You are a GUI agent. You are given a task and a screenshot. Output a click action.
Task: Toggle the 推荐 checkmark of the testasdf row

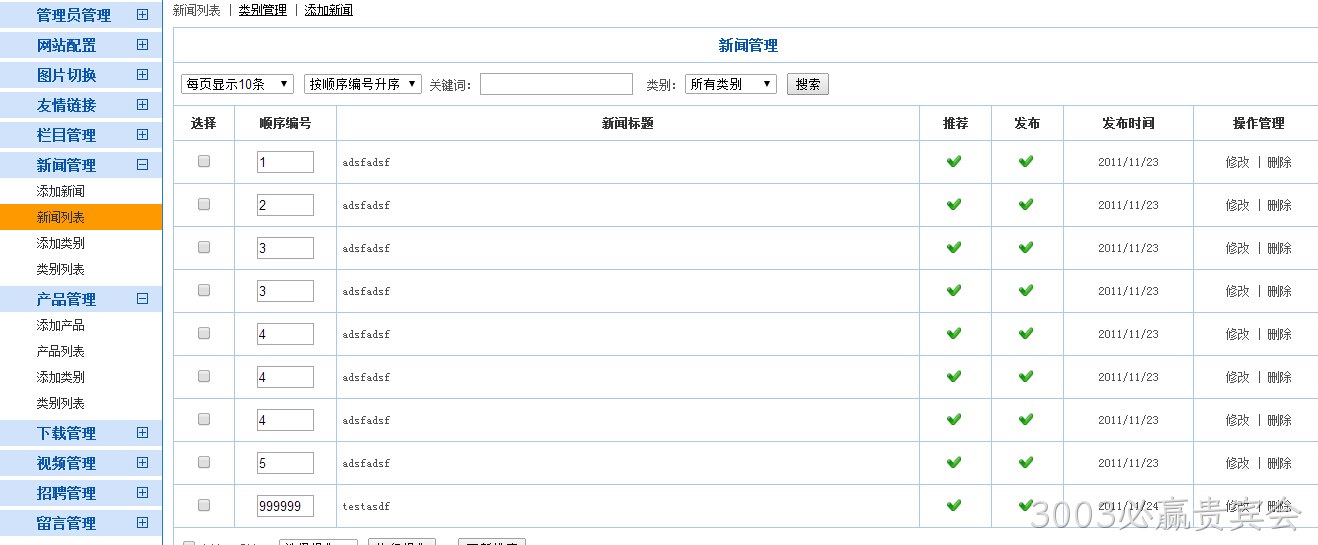point(954,505)
